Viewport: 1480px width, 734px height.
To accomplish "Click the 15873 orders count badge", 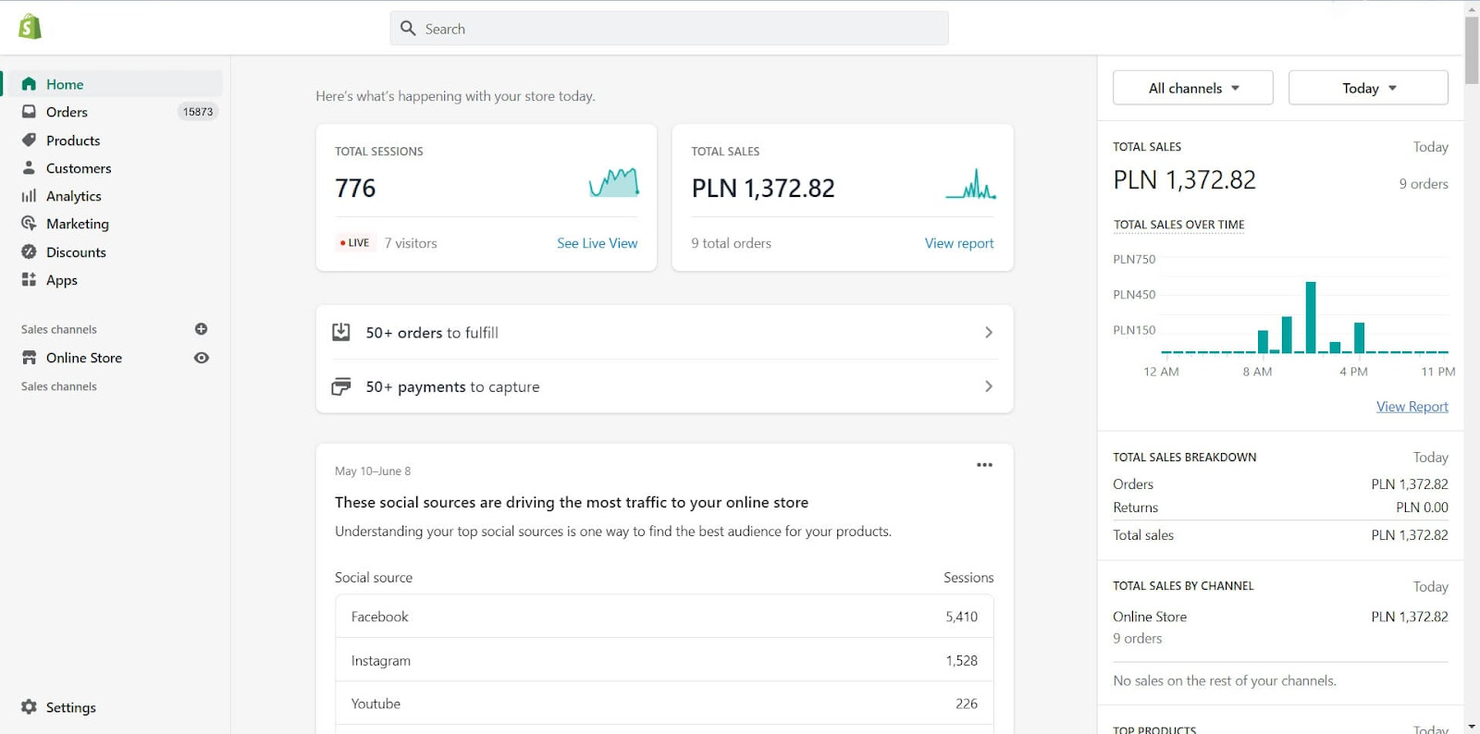I will pos(198,112).
